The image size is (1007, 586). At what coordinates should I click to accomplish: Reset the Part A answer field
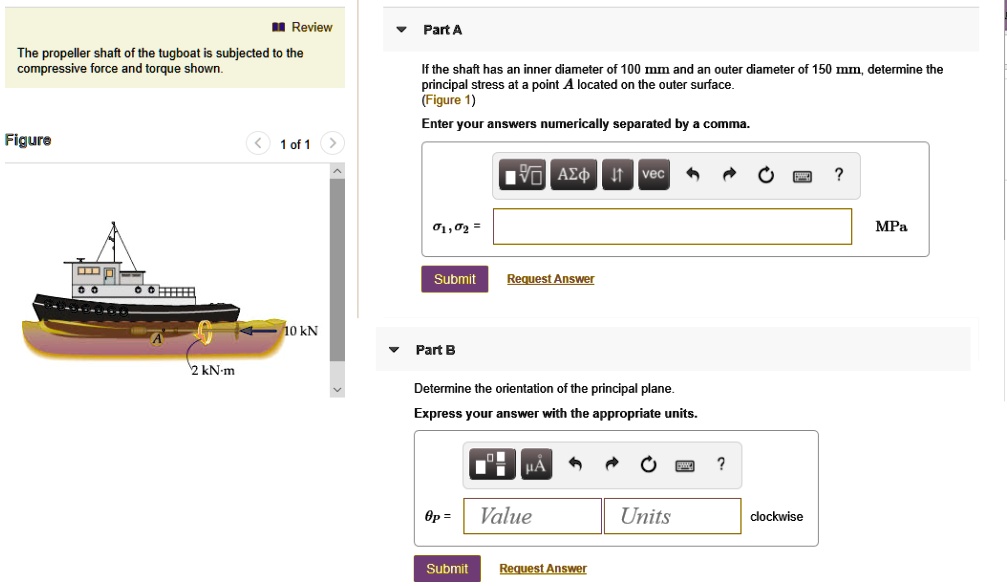[766, 176]
